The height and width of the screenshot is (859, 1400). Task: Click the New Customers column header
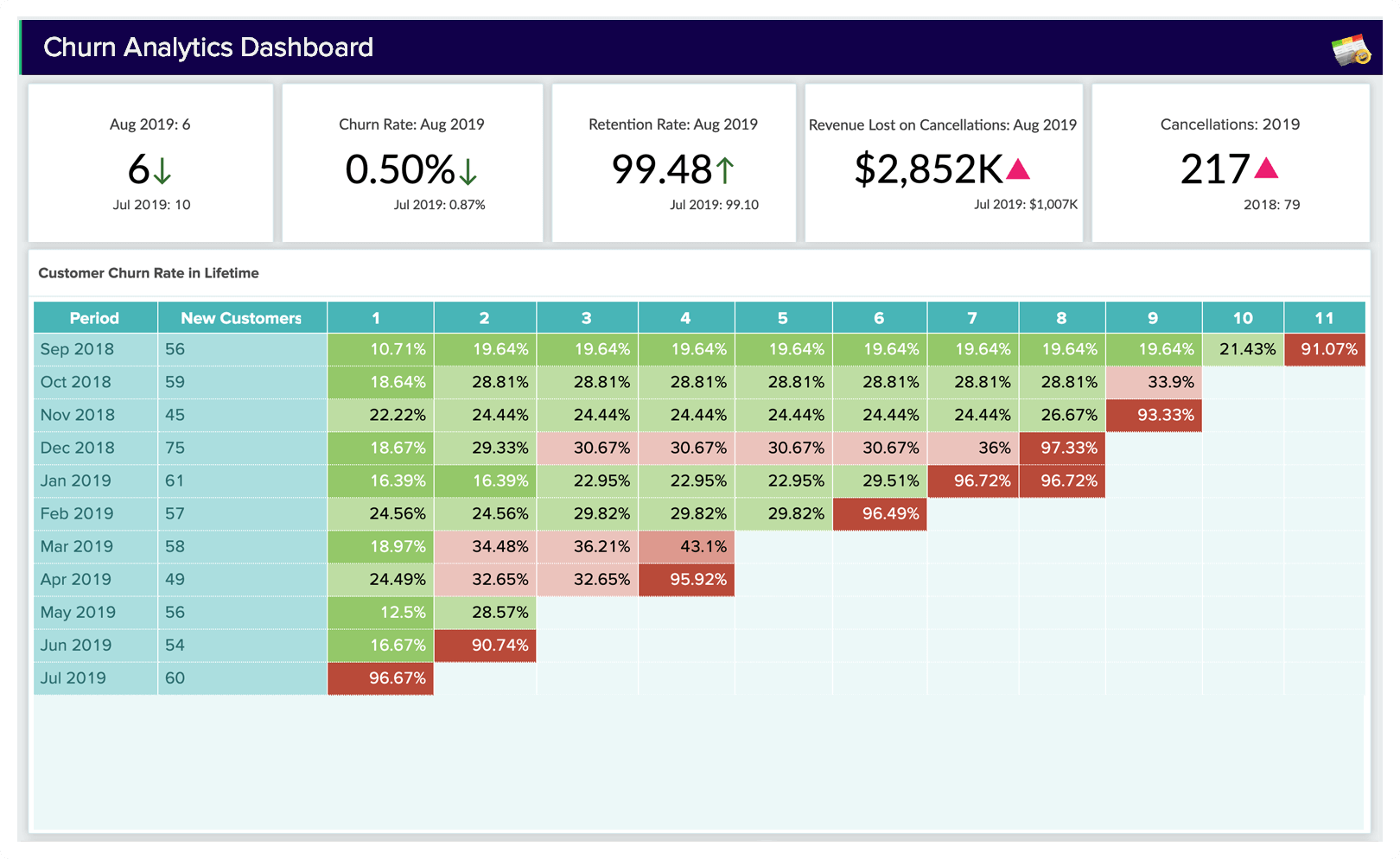(242, 318)
